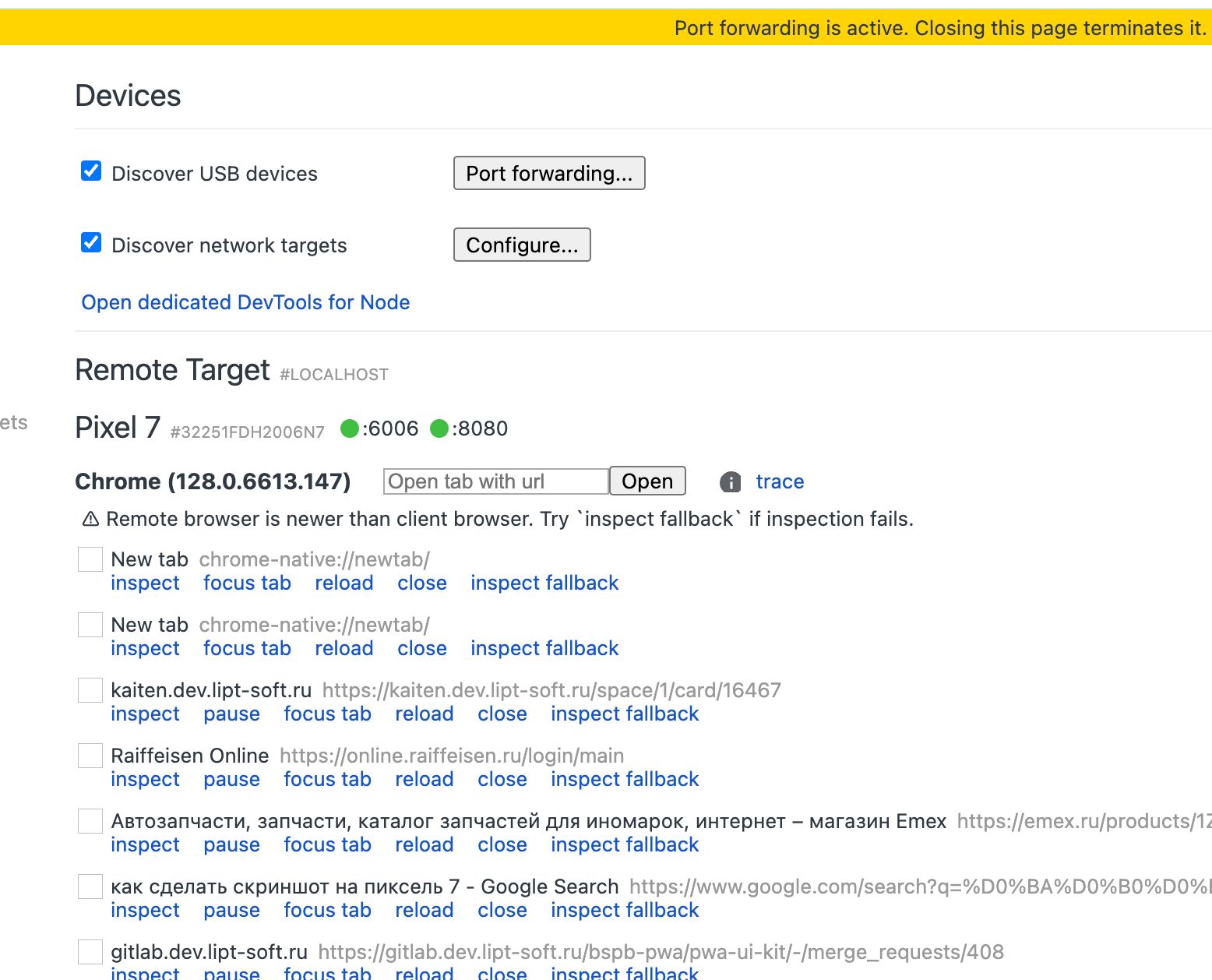Inspect the Google Search page
Viewport: 1212px width, 980px height.
(145, 910)
